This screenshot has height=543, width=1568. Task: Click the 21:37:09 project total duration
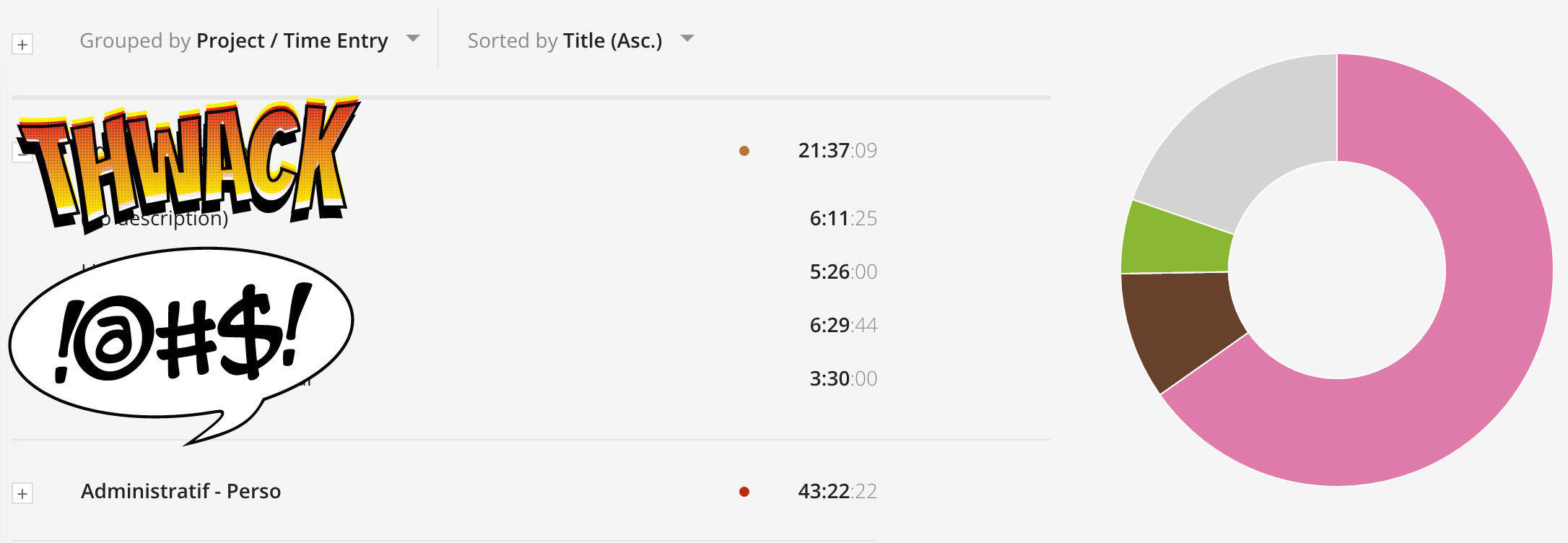(837, 150)
